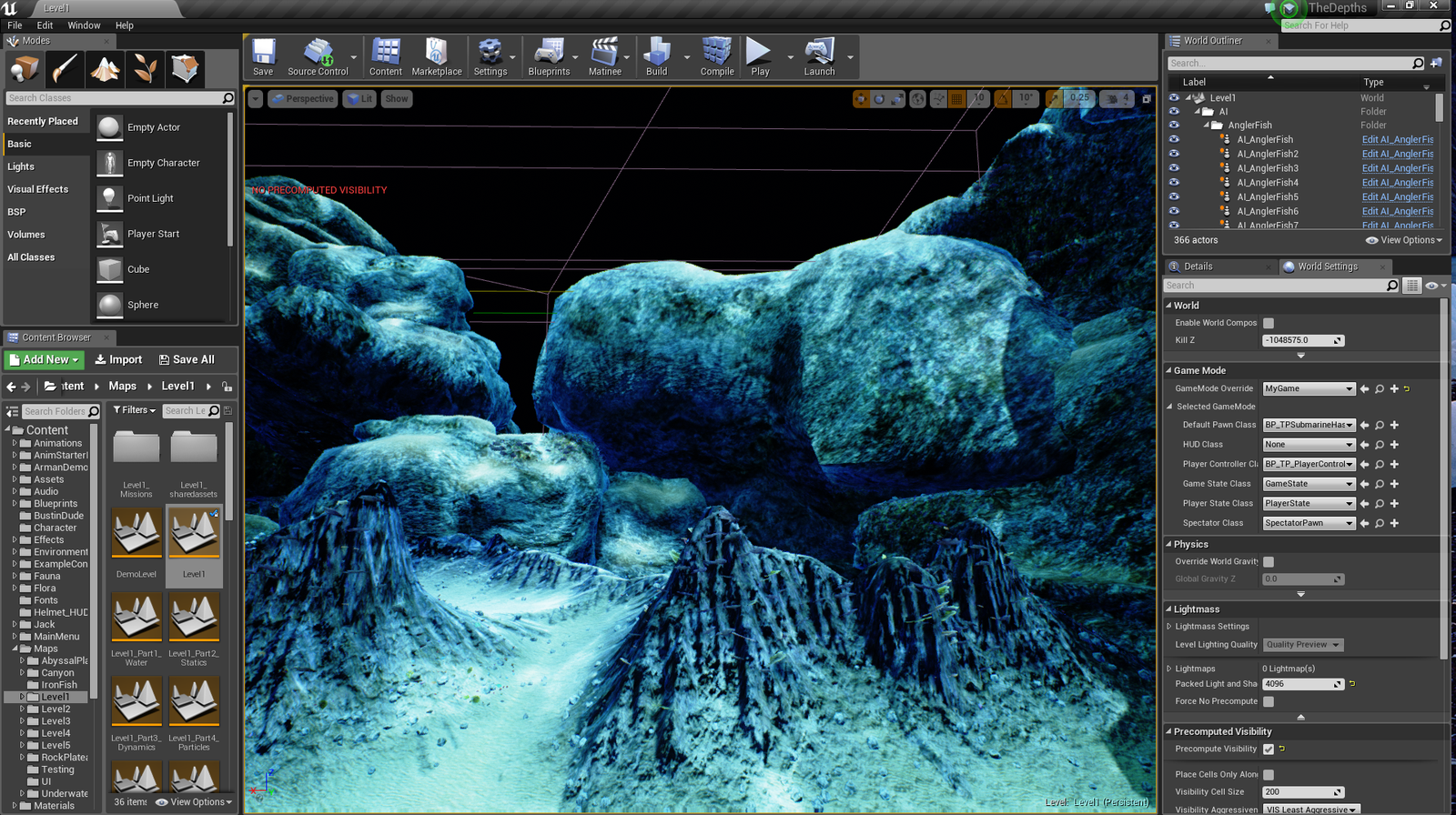This screenshot has height=815, width=1456.
Task: Open the Marketplace toolbar icon
Action: [437, 56]
